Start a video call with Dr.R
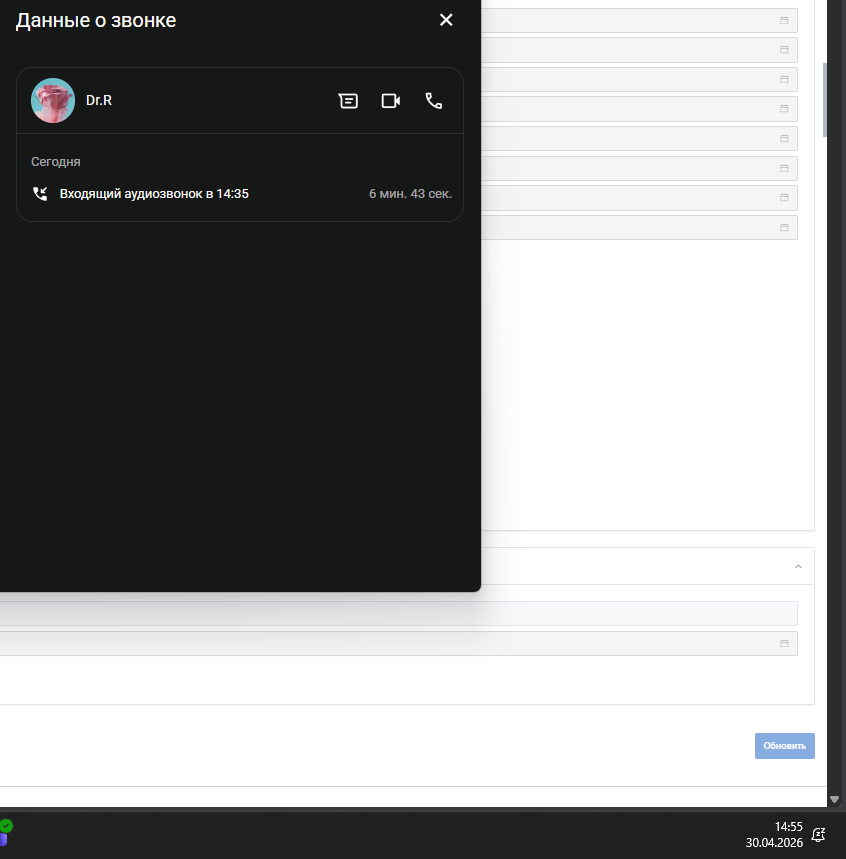The height and width of the screenshot is (859, 846). click(391, 101)
